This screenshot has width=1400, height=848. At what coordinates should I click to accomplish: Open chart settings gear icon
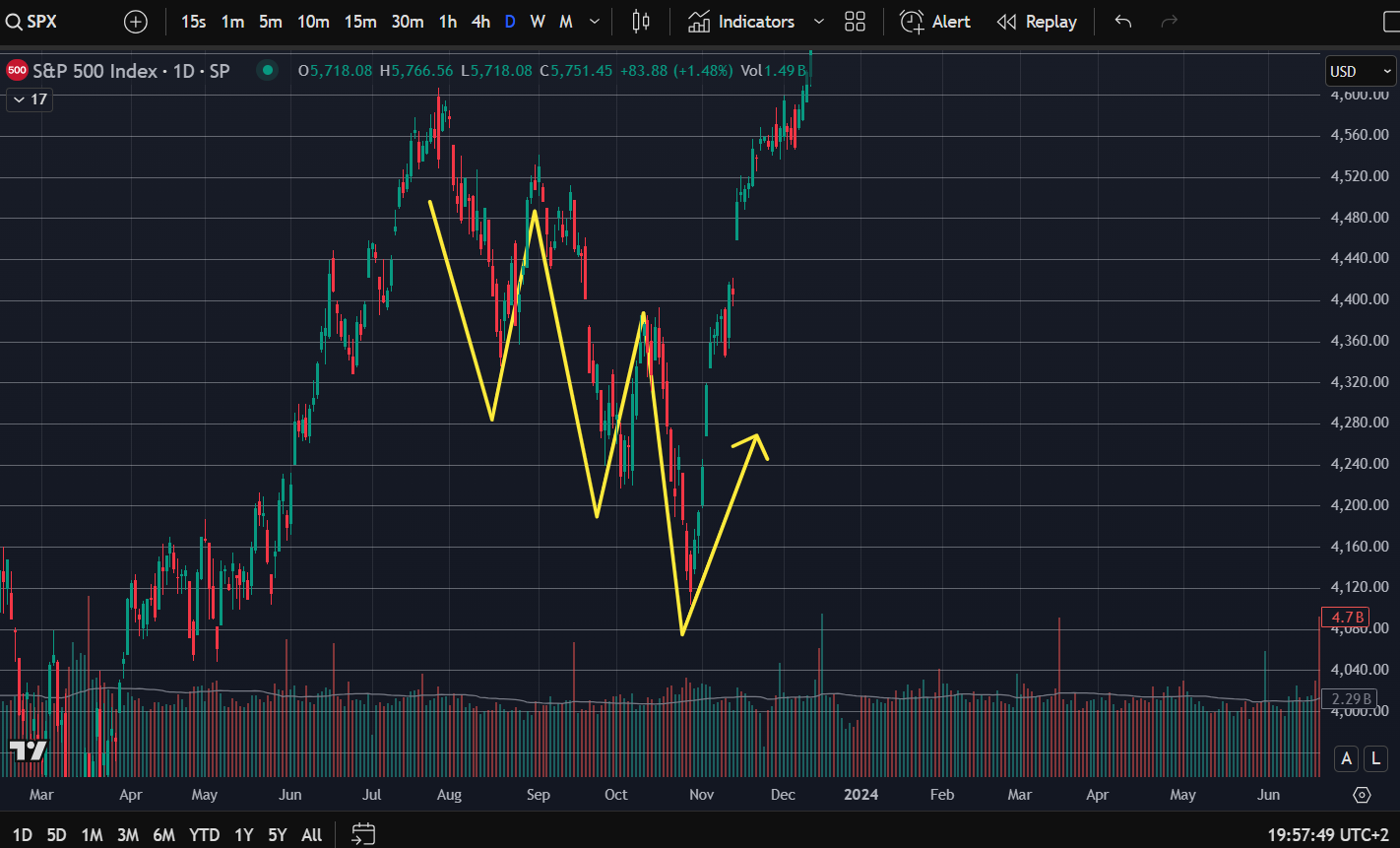[x=1362, y=795]
